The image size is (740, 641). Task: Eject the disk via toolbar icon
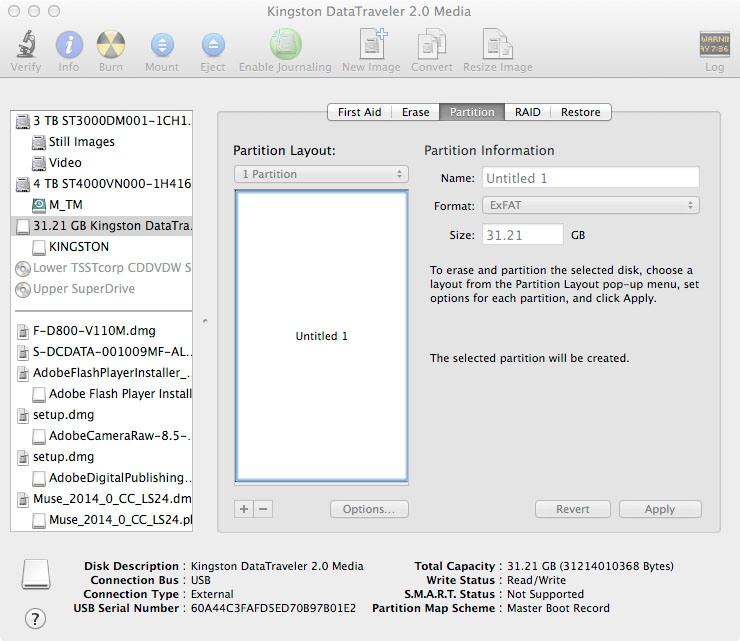point(213,45)
